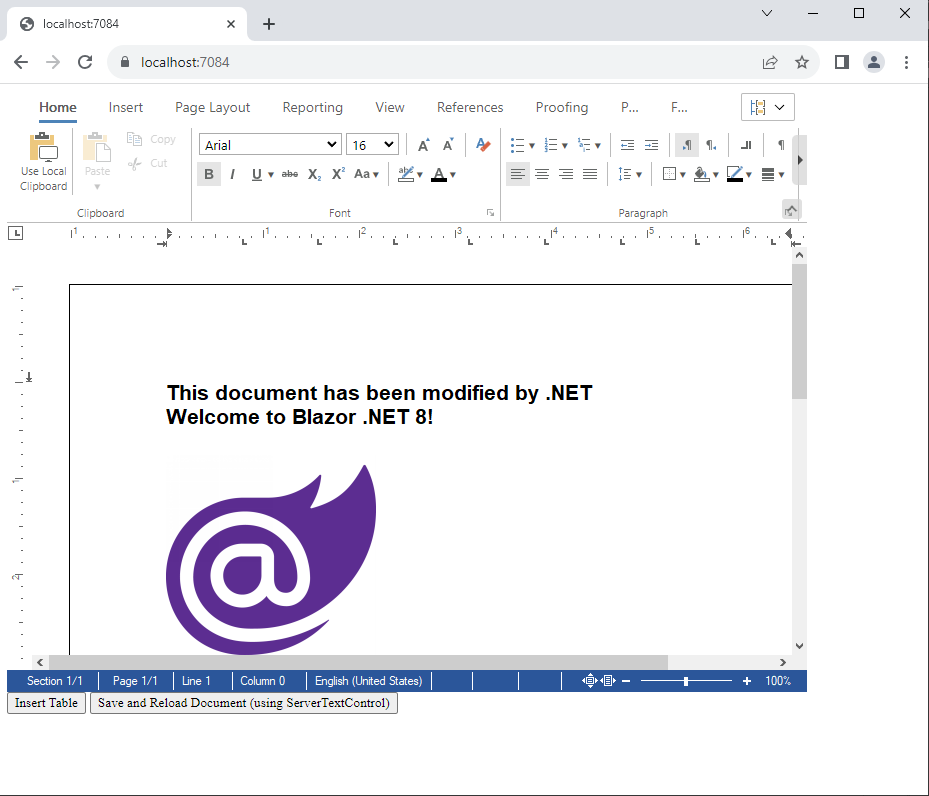Click the Increase Indent icon
Viewport: 929px width, 796px height.
pyautogui.click(x=651, y=145)
